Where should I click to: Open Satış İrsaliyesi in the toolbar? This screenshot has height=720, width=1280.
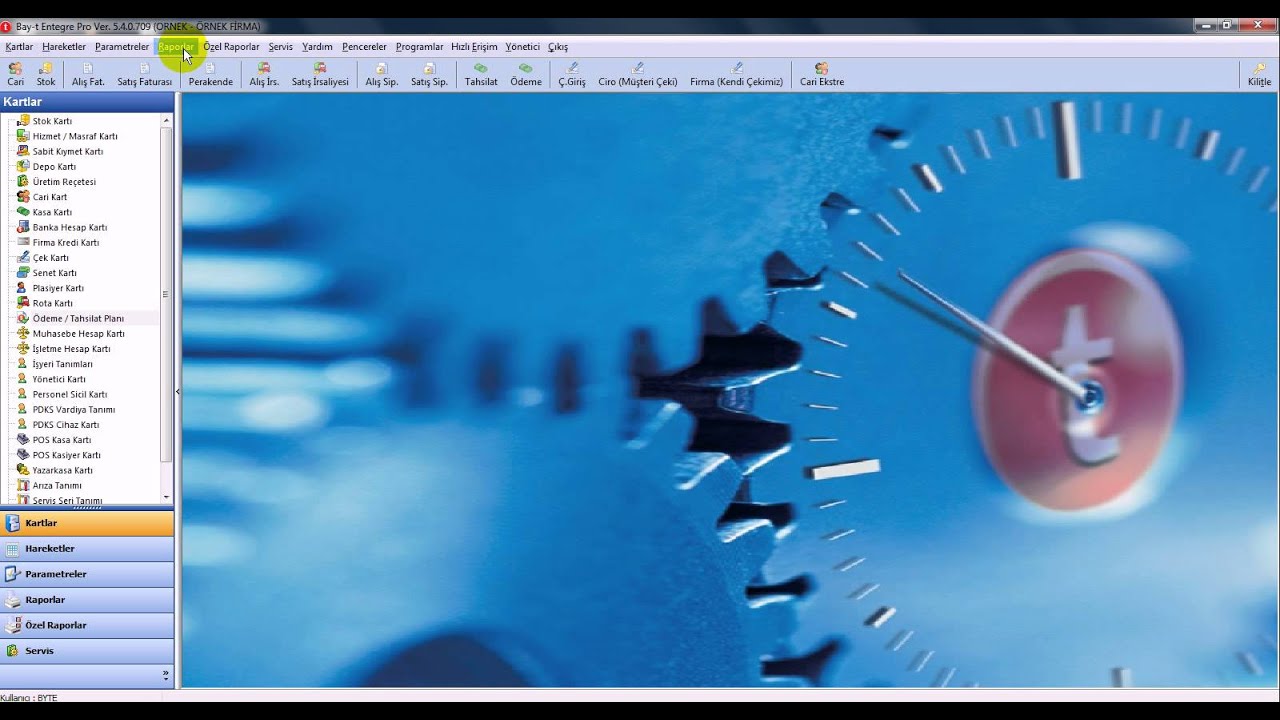pyautogui.click(x=320, y=75)
